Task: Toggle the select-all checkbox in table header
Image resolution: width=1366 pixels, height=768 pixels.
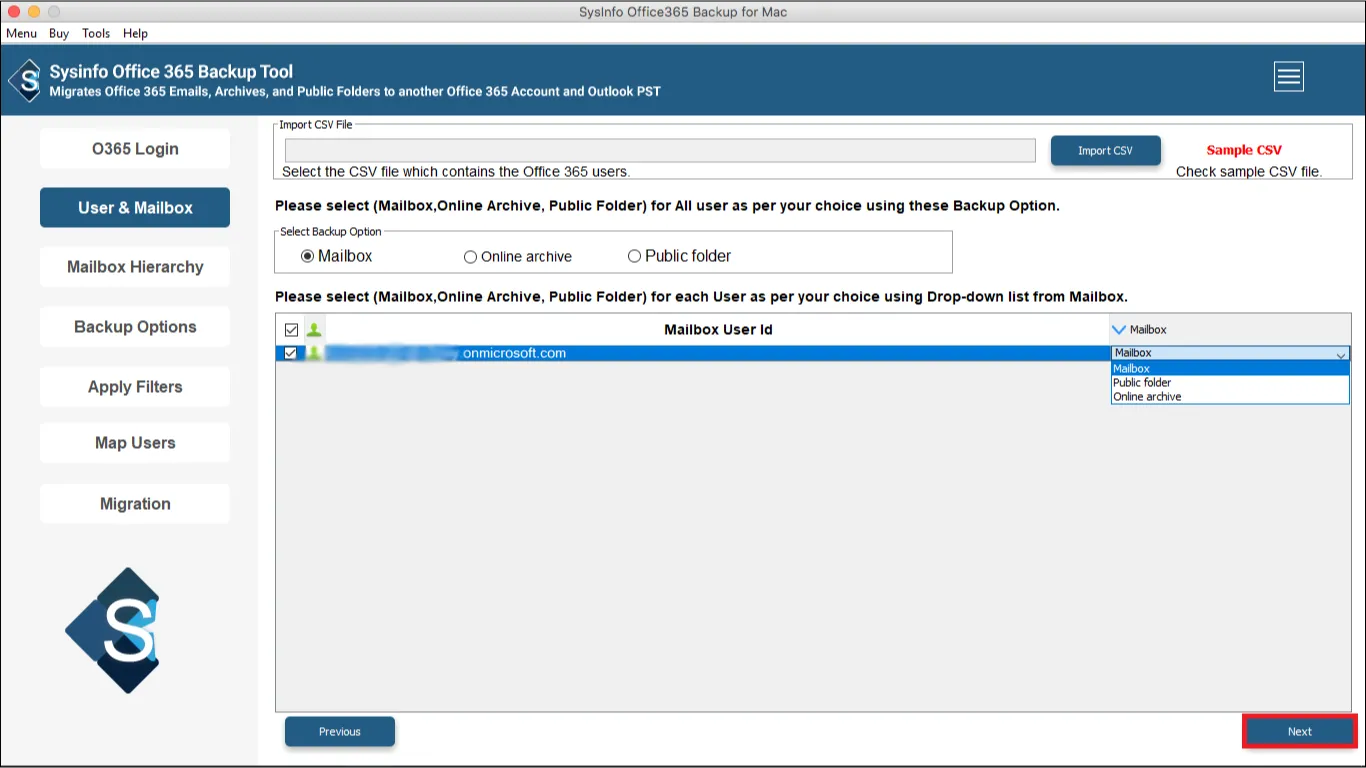Action: [291, 329]
